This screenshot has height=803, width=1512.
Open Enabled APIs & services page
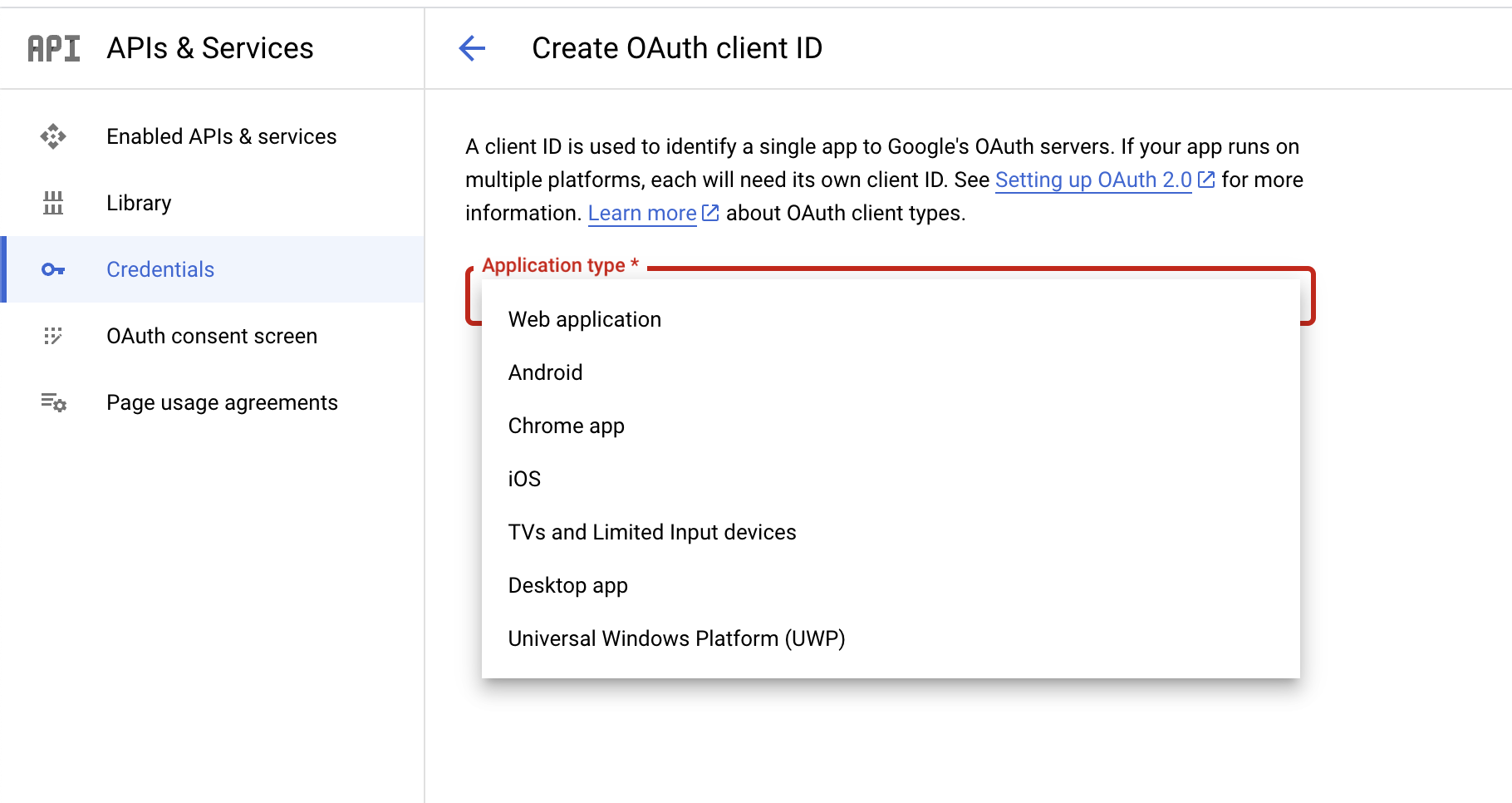pos(221,136)
